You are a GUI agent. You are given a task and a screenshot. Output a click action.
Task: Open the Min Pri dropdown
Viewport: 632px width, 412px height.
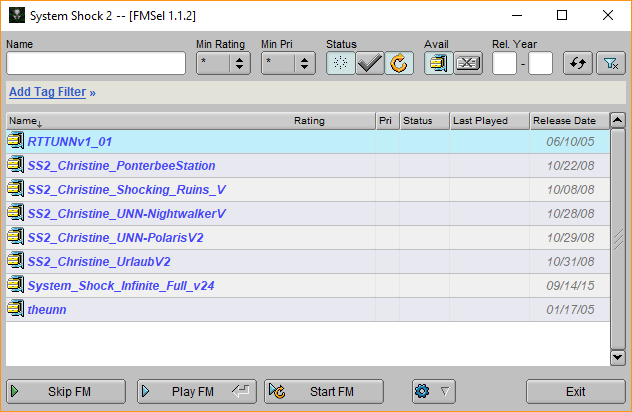click(x=288, y=63)
